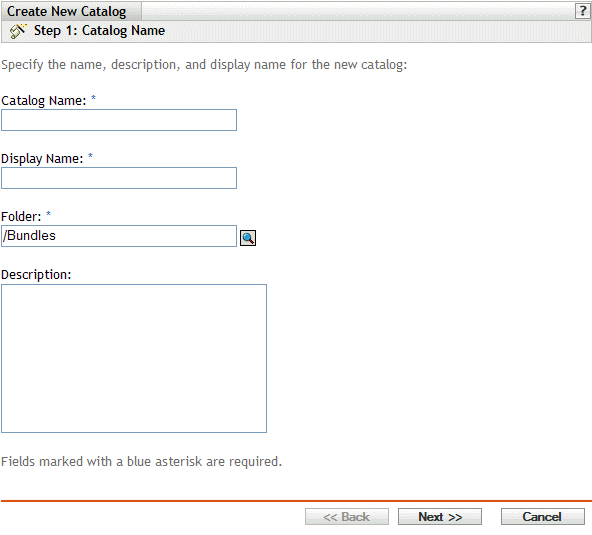Click the 'Folder:' label
This screenshot has width=592, height=535.
(x=21, y=217)
